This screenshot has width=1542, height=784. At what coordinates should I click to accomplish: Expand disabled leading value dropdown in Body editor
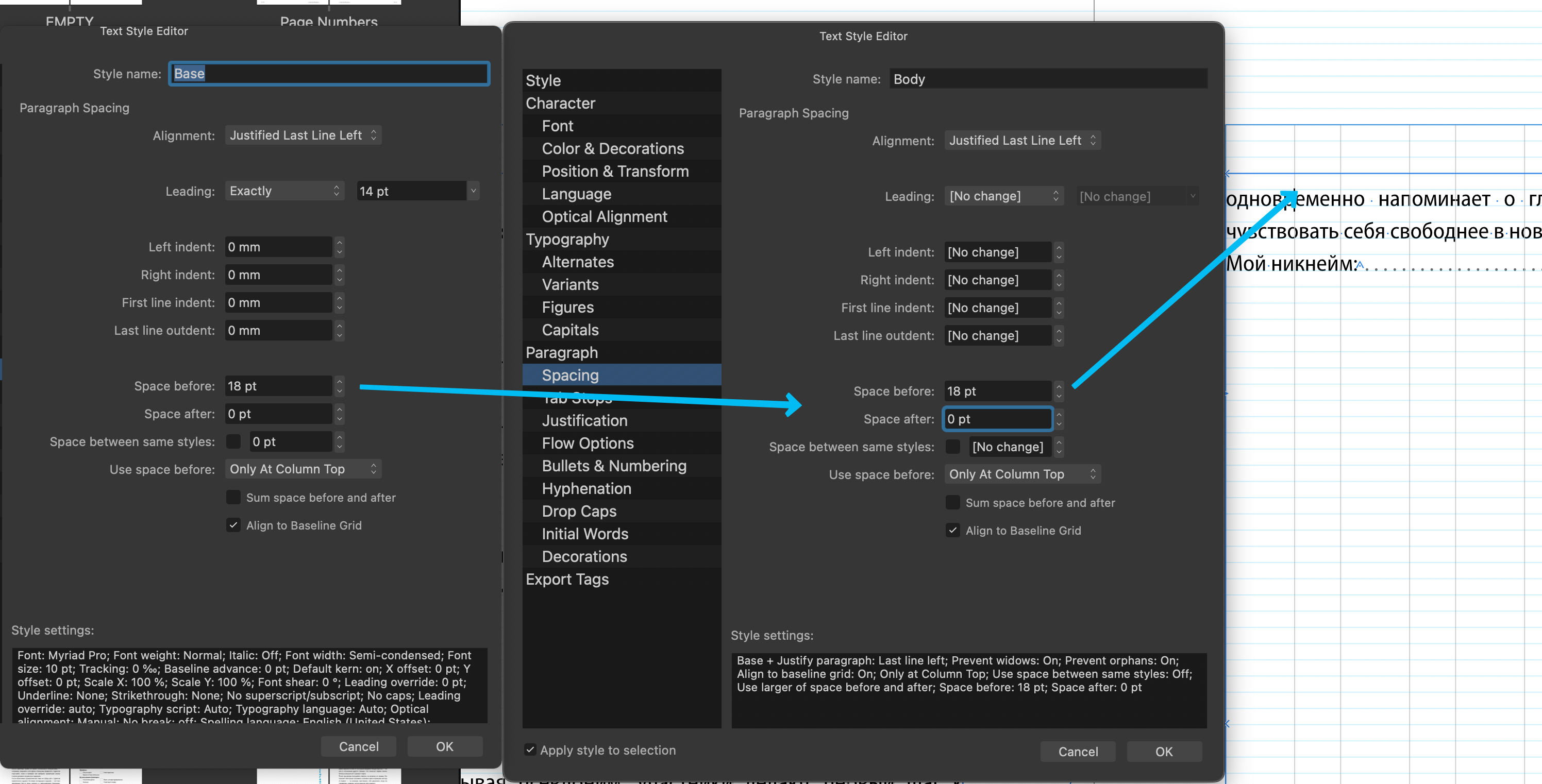coord(1193,196)
